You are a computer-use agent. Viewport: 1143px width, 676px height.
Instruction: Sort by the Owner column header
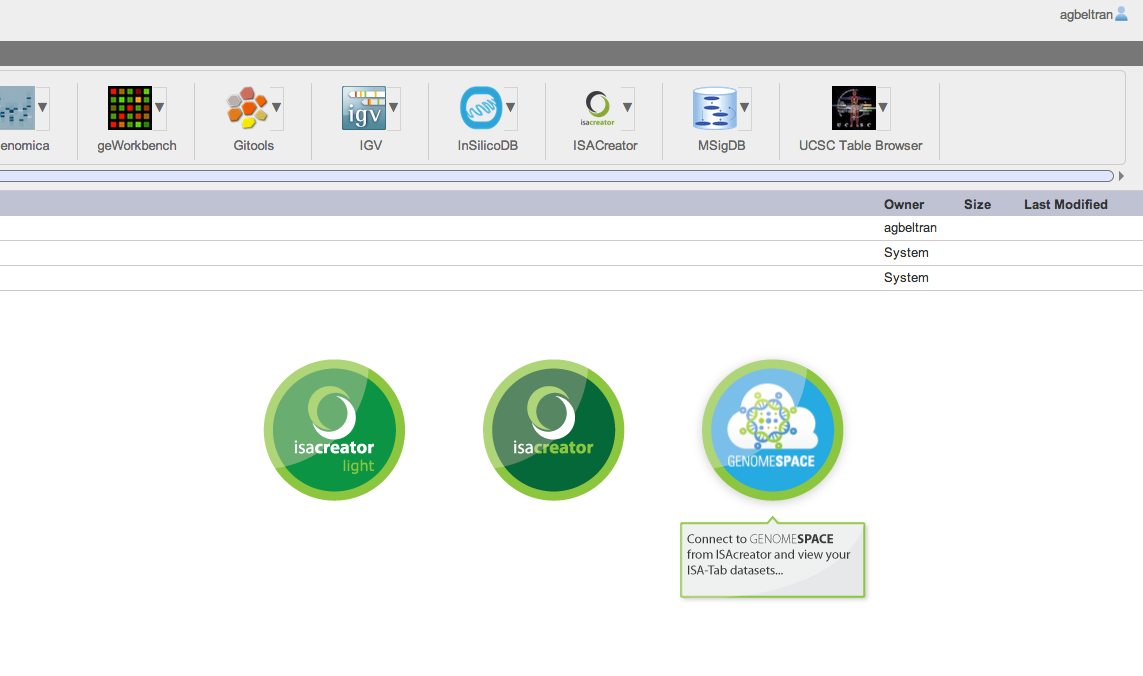[x=904, y=204]
